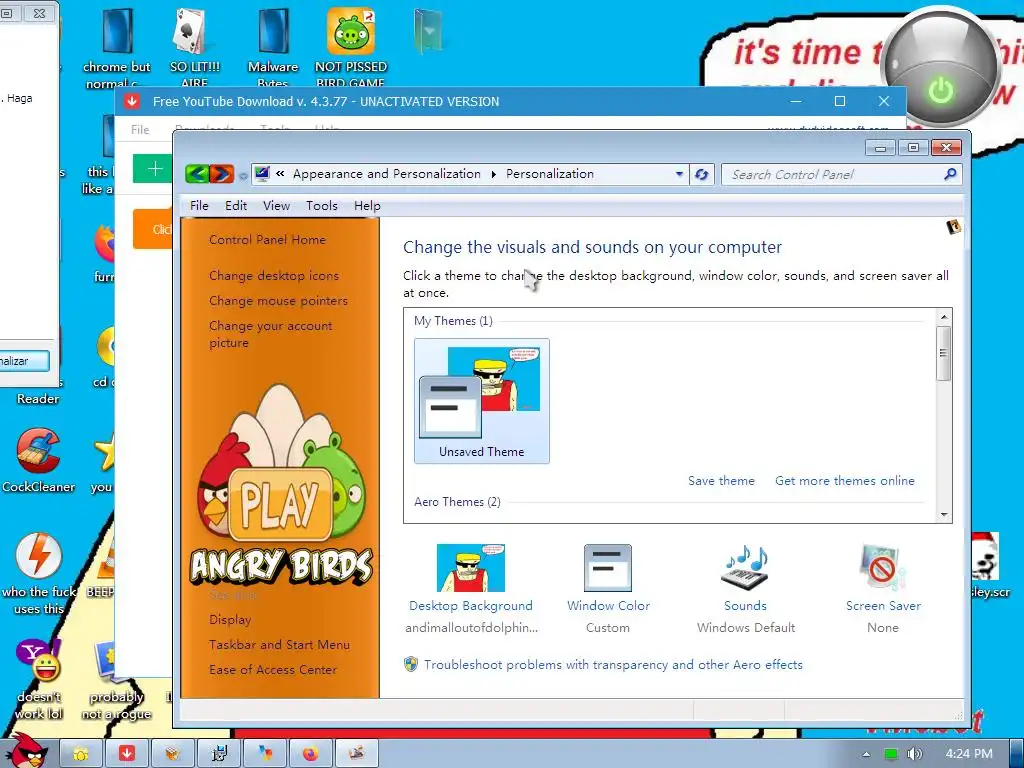
Task: Click the Show desktop strip at taskbar end
Action: coord(1017,754)
